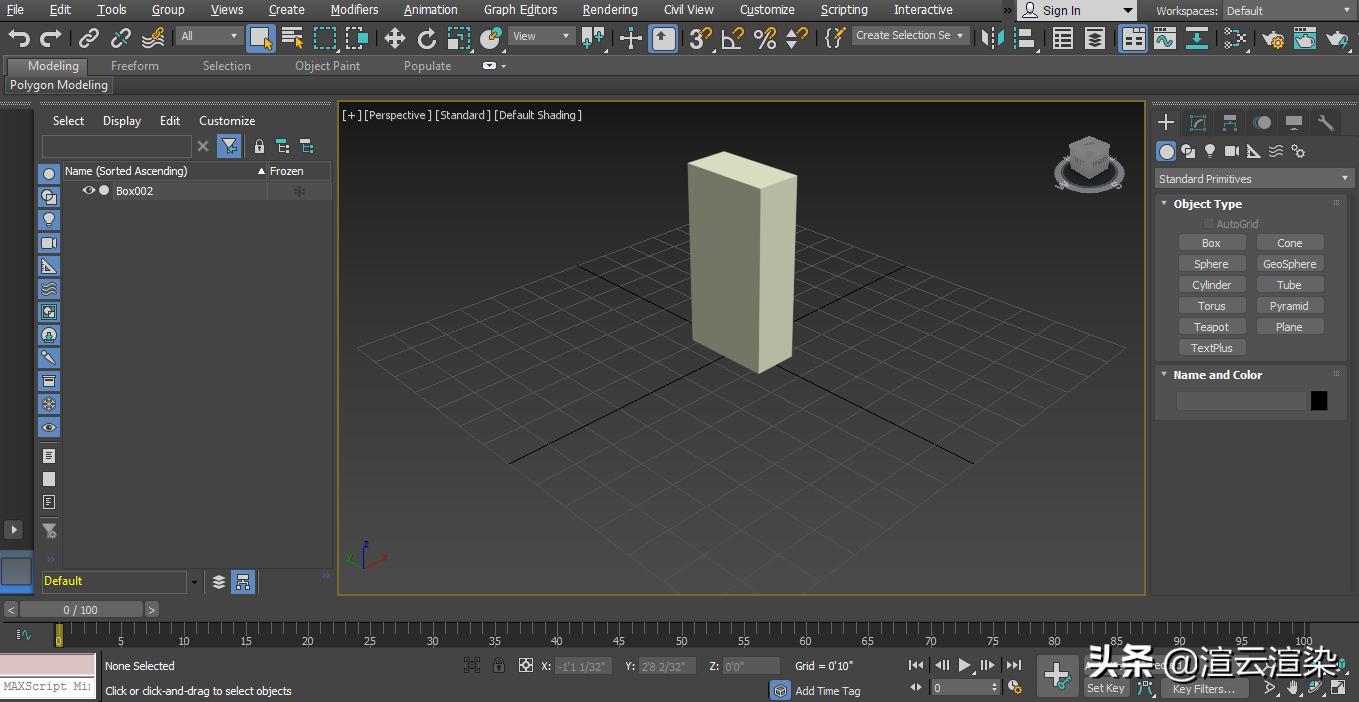Select the Select and Move tool
Viewport: 1359px width, 702px height.
394,38
